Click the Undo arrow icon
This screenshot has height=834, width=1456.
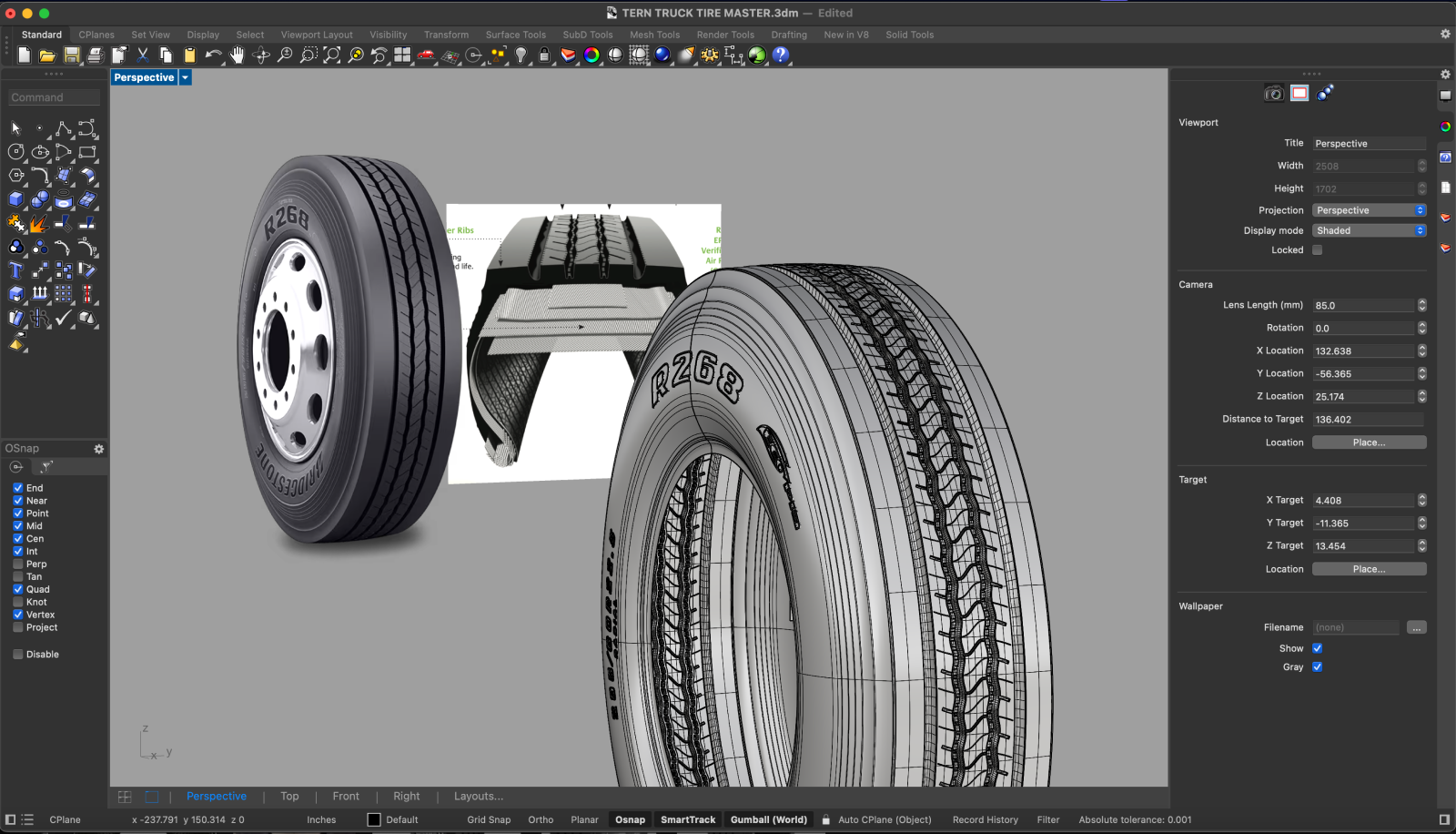click(x=213, y=55)
